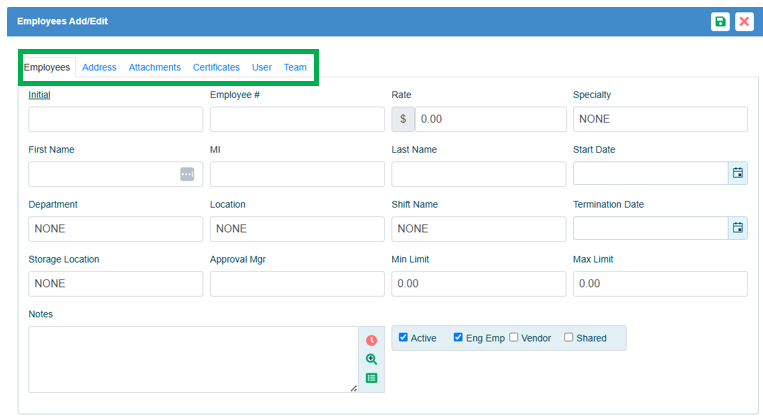Viewport: 763px width, 420px height.
Task: Open the Termination Date calendar picker
Action: [x=738, y=228]
